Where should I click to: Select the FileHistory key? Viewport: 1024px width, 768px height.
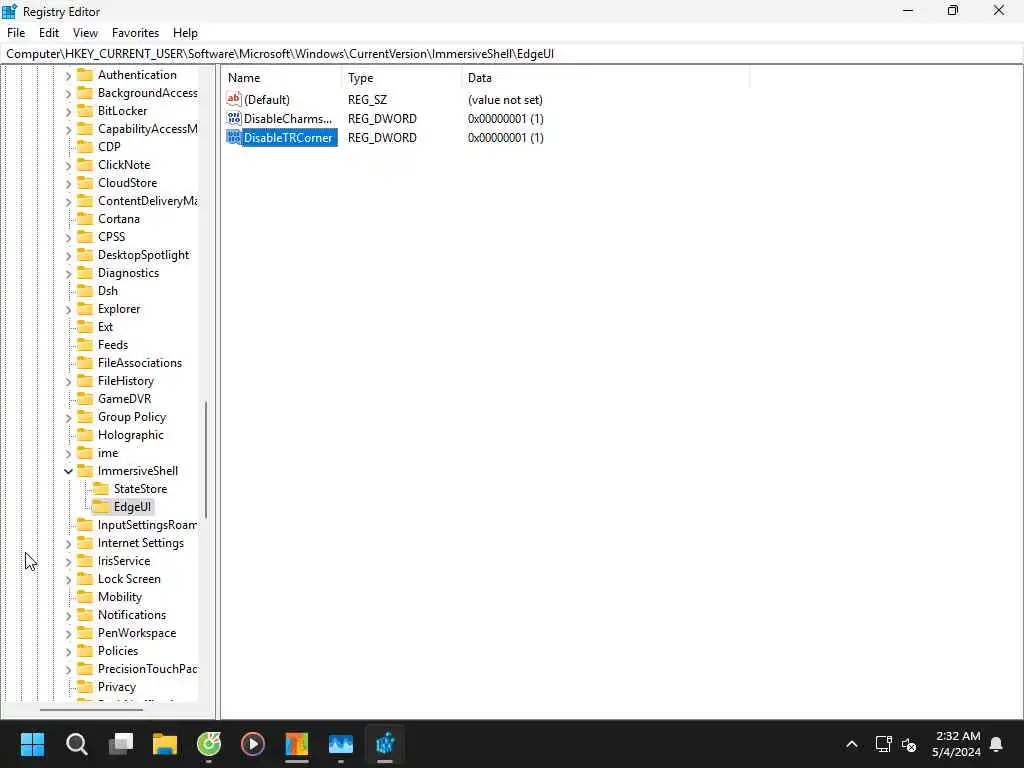click(125, 381)
